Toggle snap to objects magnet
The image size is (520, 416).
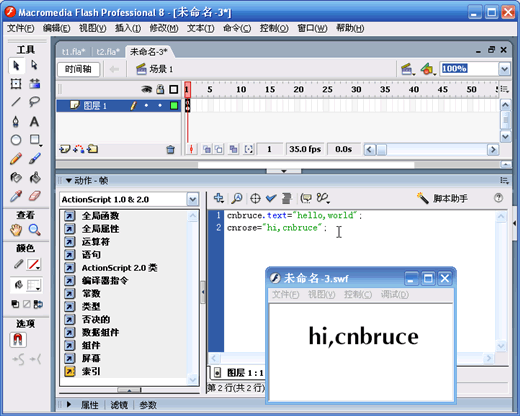click(18, 340)
